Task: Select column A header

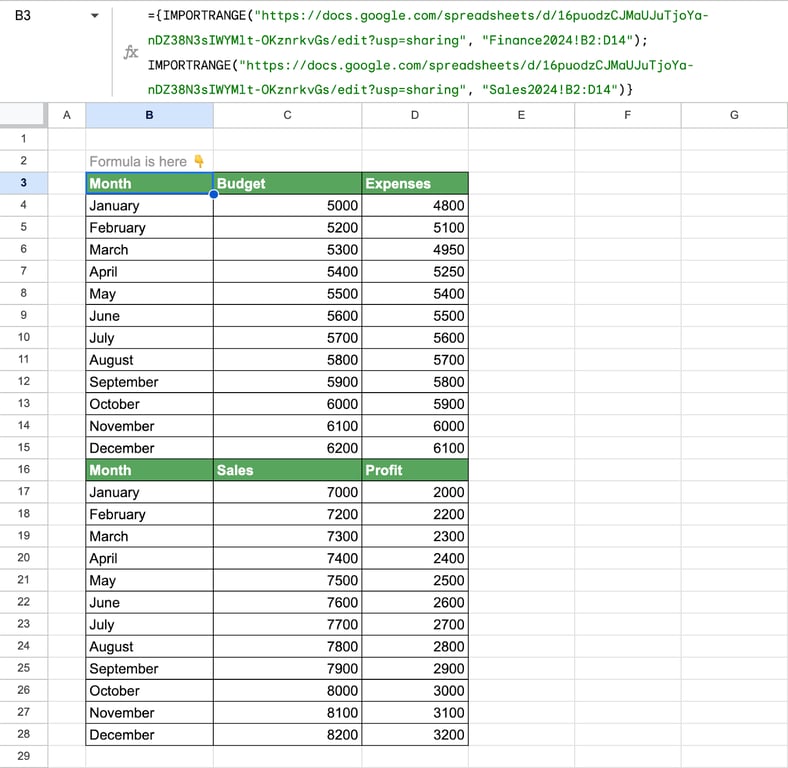Action: 67,115
